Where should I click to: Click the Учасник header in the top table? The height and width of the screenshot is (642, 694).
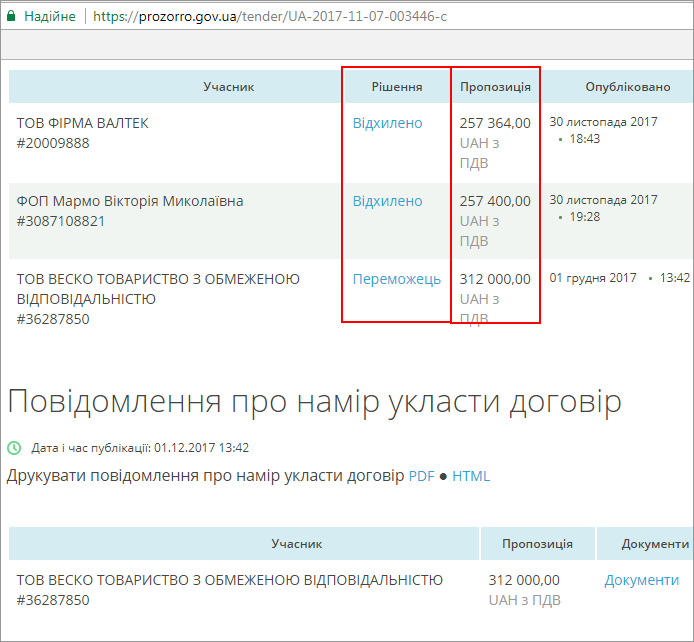229,87
